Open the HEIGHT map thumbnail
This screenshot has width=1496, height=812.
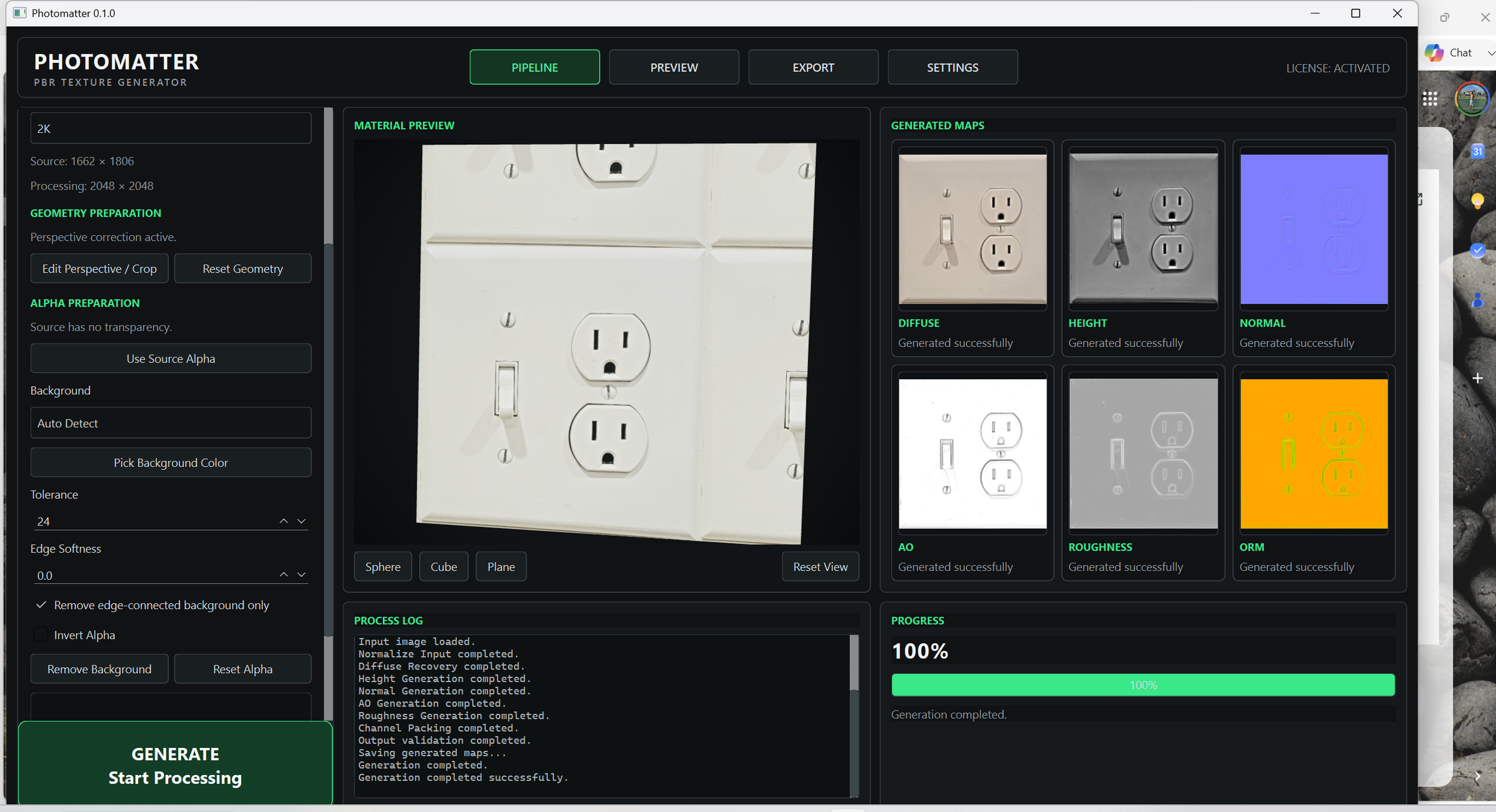point(1143,229)
